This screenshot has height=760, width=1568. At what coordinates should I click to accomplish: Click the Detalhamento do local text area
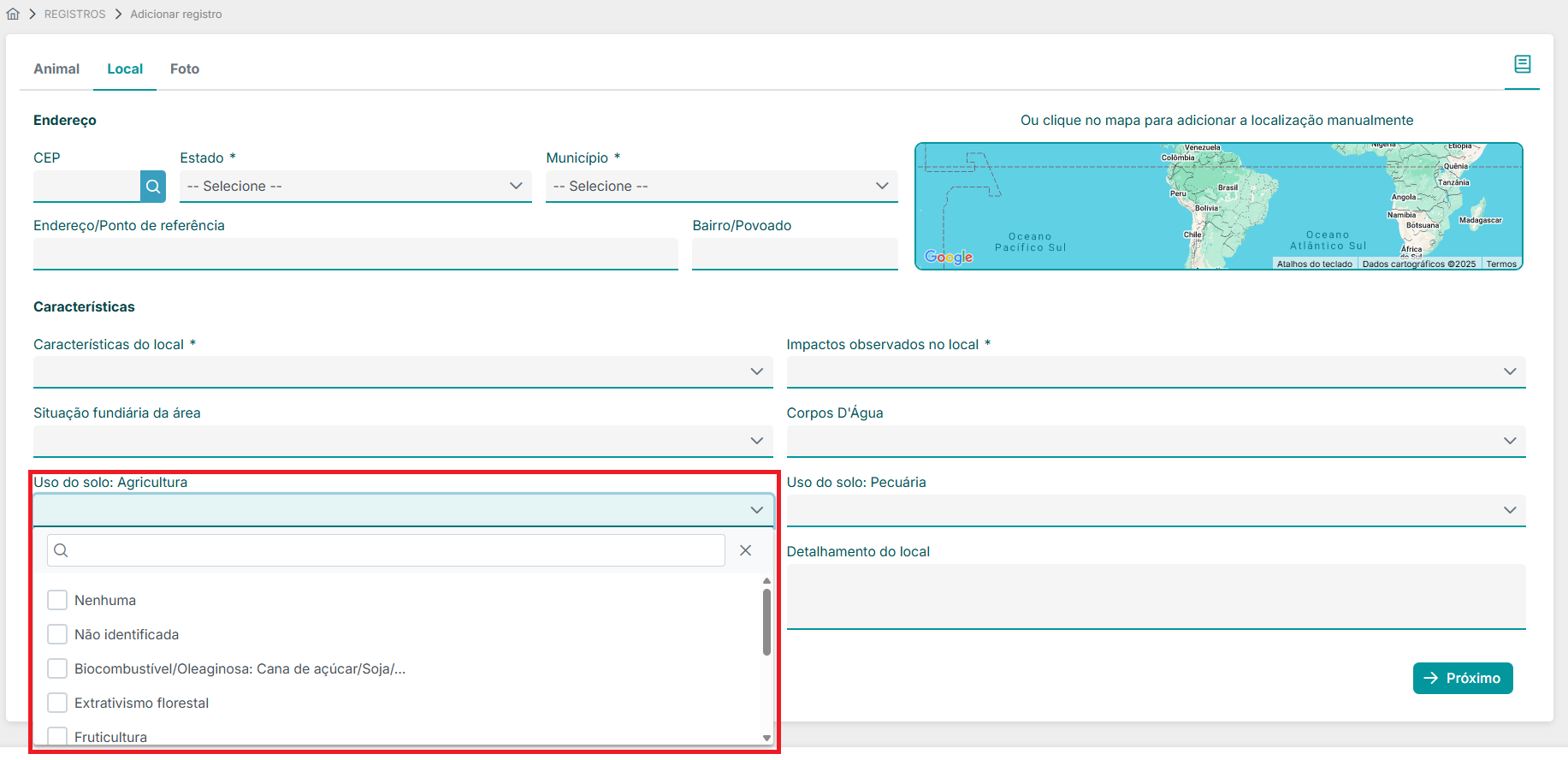pyautogui.click(x=1156, y=597)
